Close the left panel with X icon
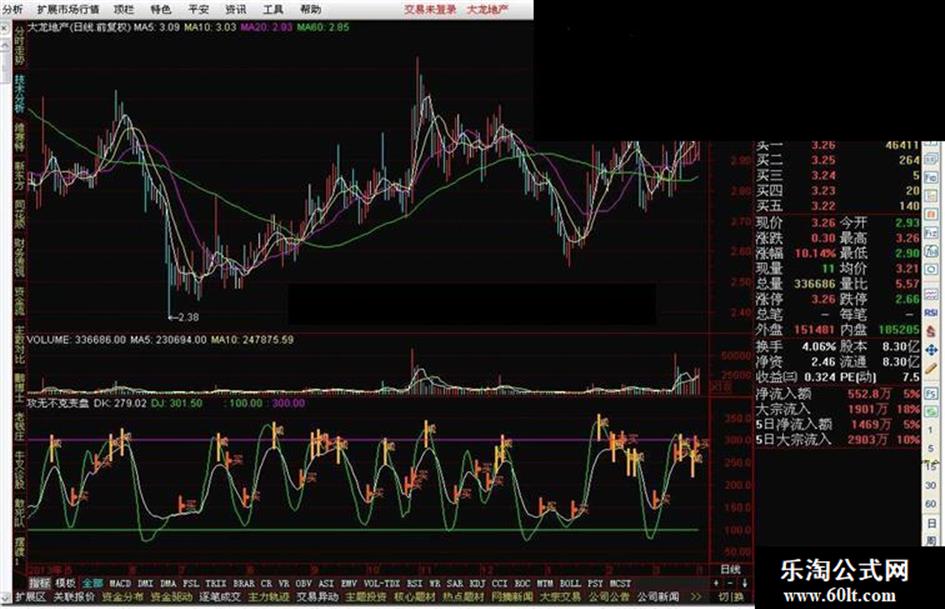 coord(5,29)
